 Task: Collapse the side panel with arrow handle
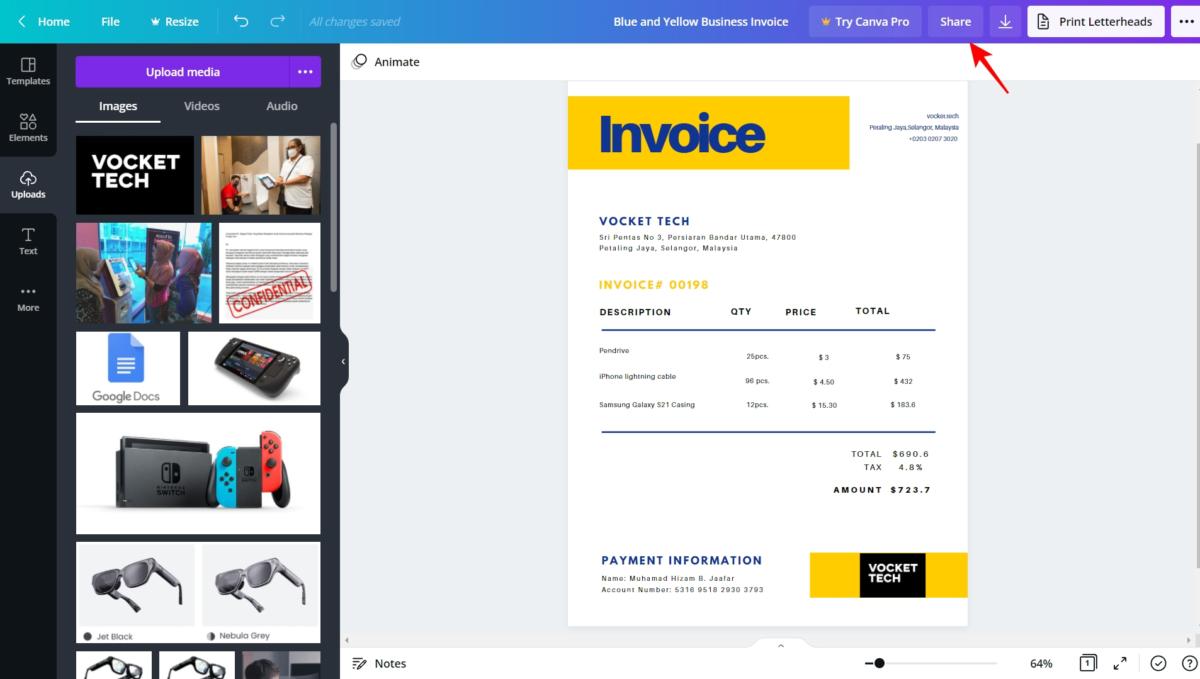pos(343,361)
